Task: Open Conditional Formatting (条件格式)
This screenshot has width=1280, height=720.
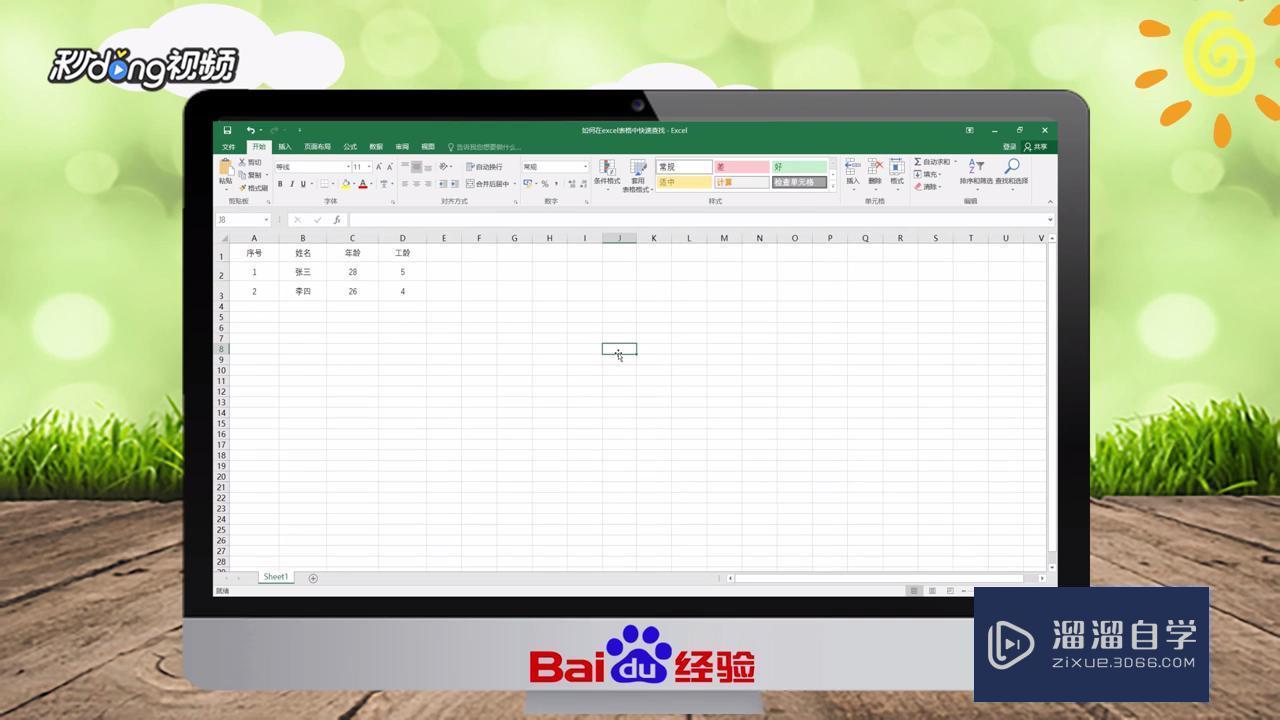Action: (607, 174)
